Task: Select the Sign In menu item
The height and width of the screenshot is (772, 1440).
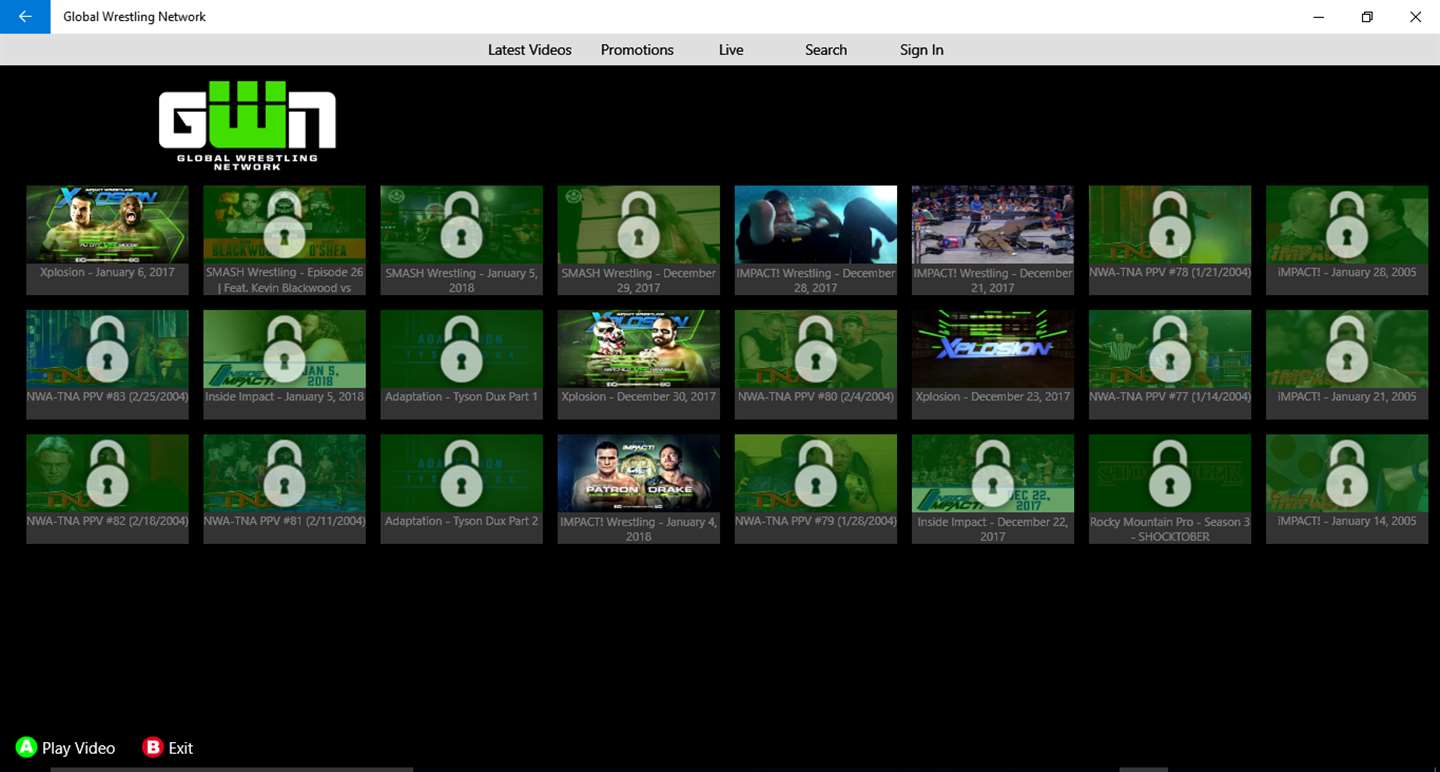Action: click(921, 50)
